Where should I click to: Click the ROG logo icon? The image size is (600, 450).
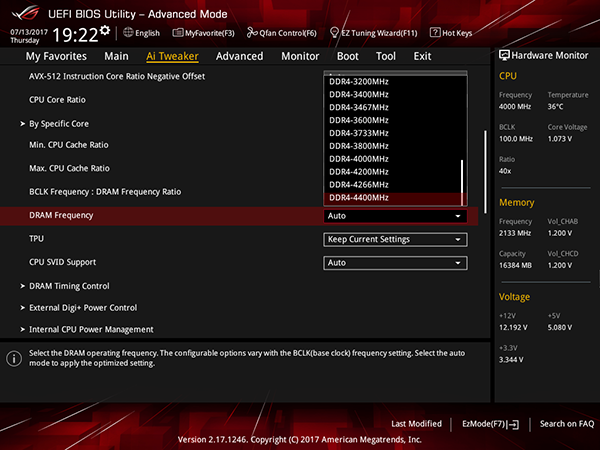[x=25, y=13]
